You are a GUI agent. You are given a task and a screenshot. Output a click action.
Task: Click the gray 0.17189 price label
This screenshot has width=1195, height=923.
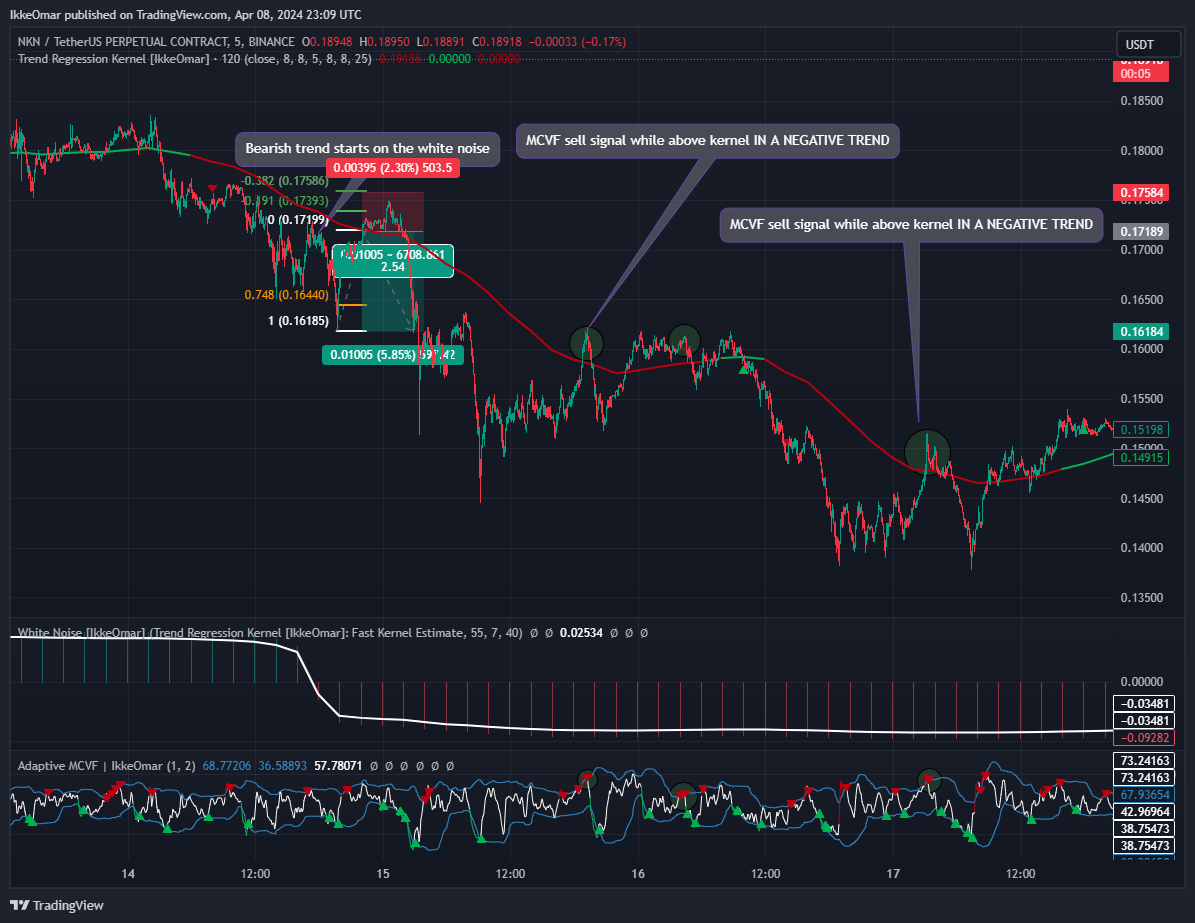(1141, 231)
